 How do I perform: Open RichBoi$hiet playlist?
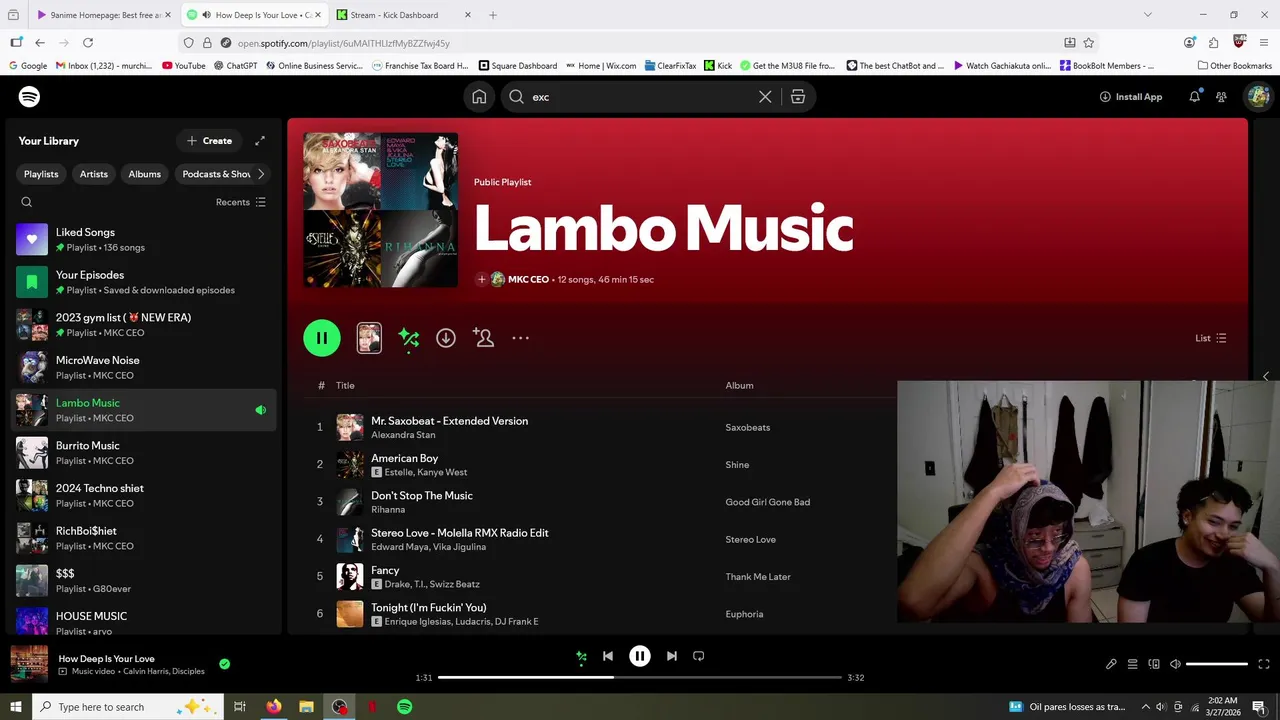pos(144,538)
